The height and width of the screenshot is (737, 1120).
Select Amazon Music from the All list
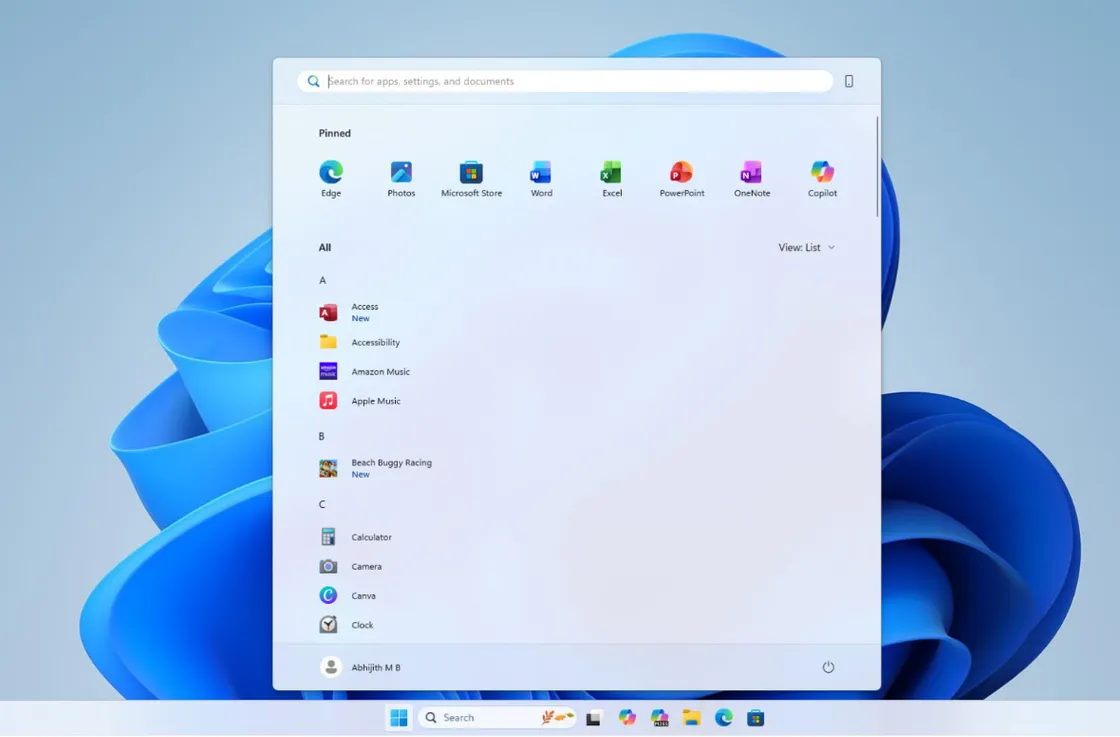[380, 371]
